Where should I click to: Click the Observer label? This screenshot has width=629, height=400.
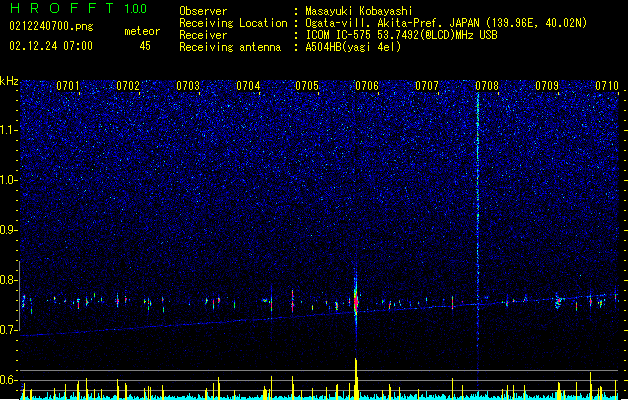click(203, 11)
